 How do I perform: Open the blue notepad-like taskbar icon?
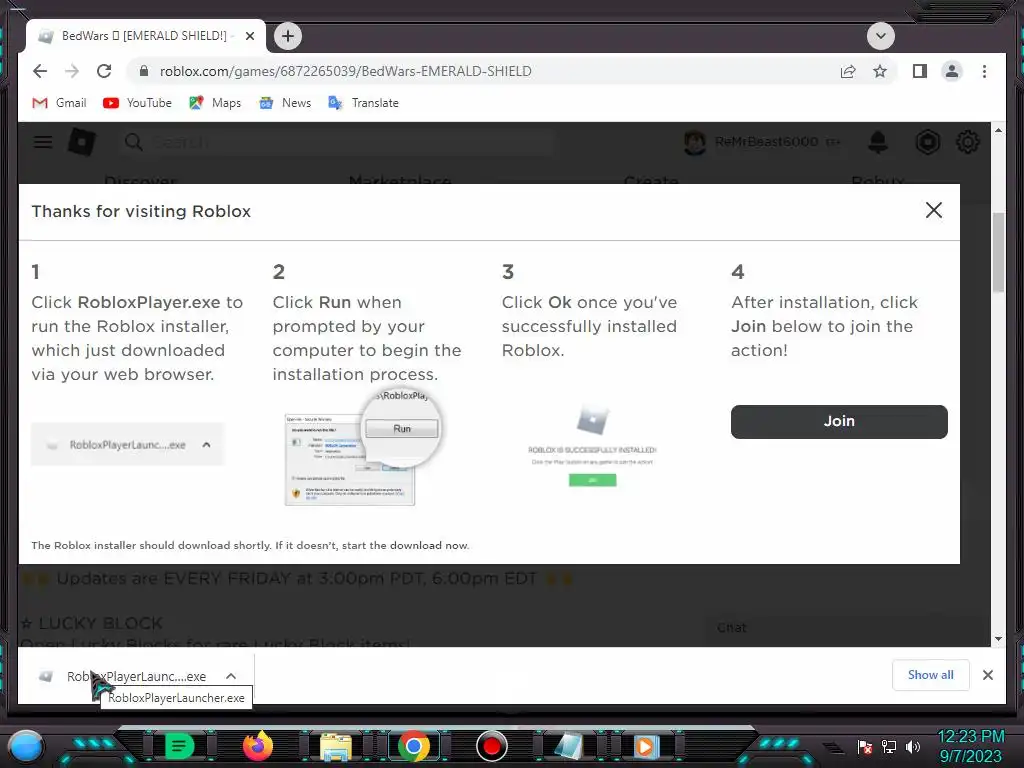point(569,746)
